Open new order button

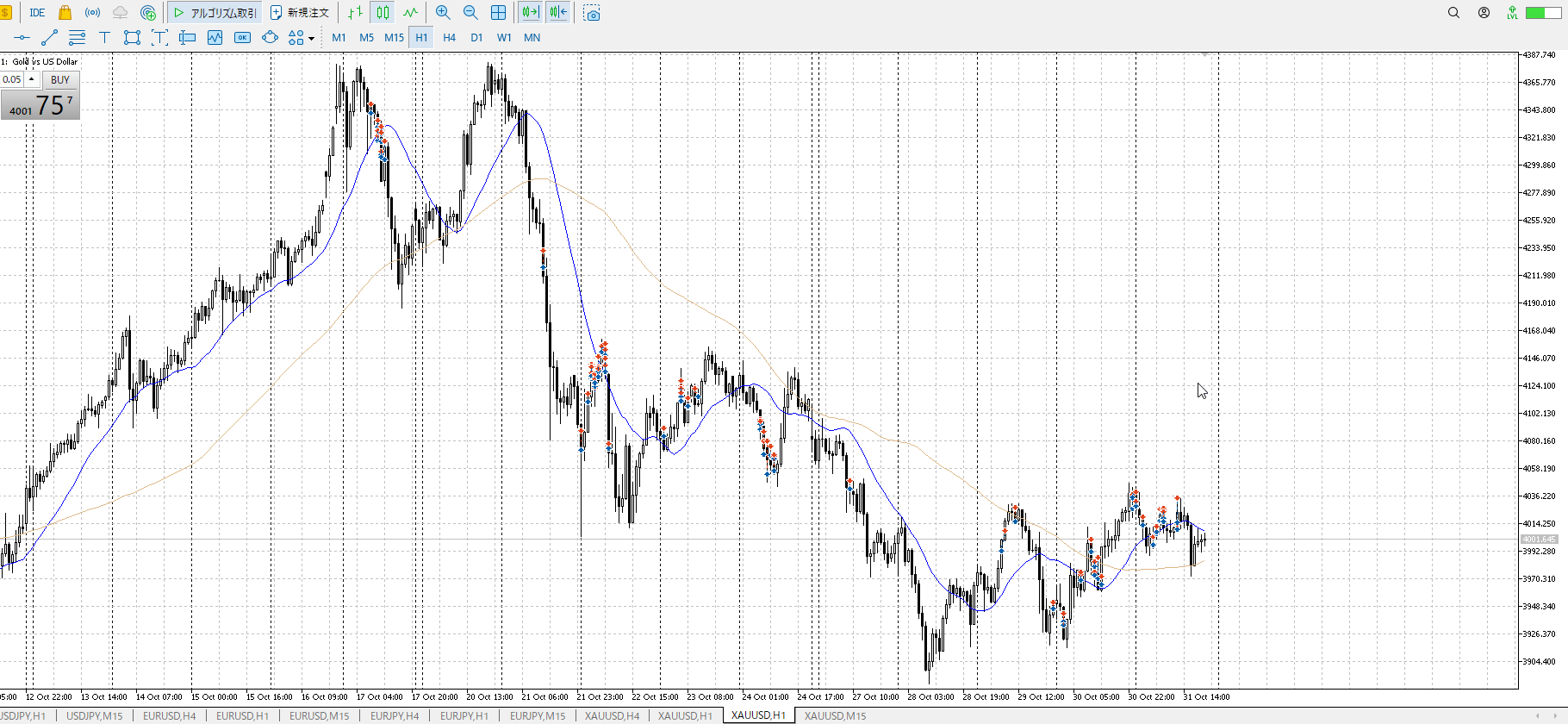300,13
